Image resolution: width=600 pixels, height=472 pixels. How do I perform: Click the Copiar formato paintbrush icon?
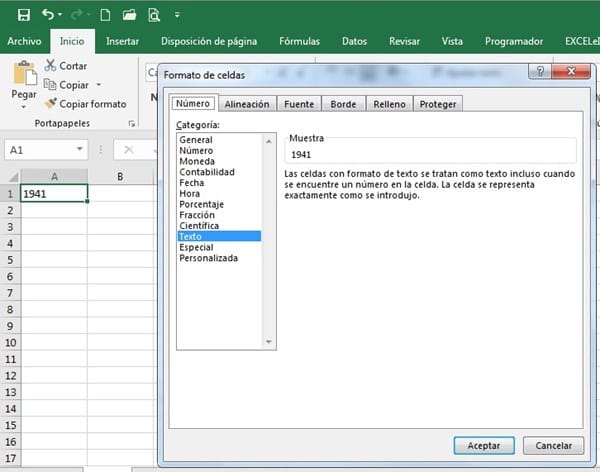coord(50,103)
